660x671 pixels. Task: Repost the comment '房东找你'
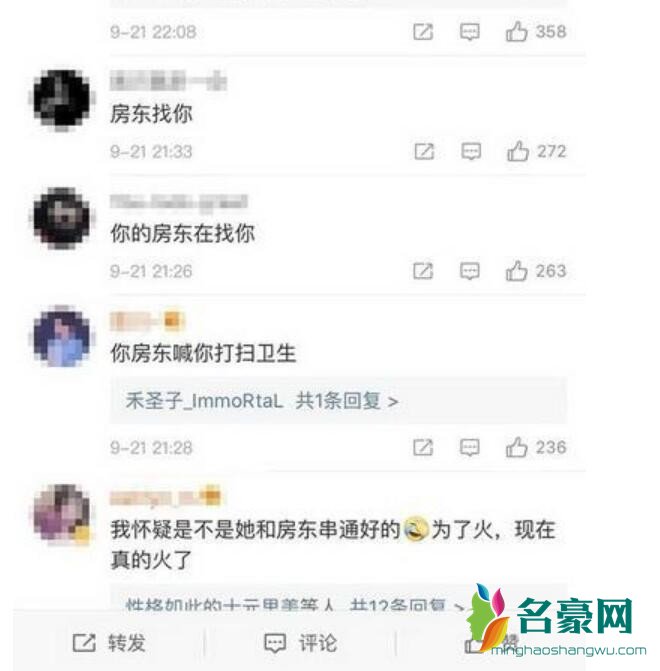pos(424,151)
